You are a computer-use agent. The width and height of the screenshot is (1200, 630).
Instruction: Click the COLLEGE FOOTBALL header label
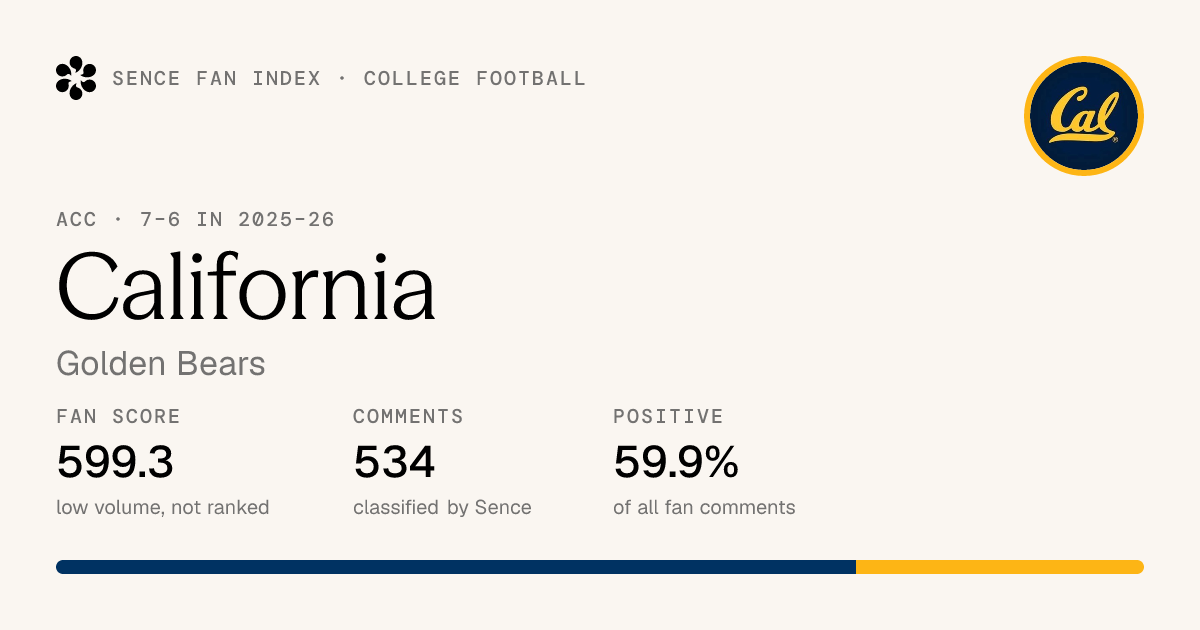[x=475, y=78]
